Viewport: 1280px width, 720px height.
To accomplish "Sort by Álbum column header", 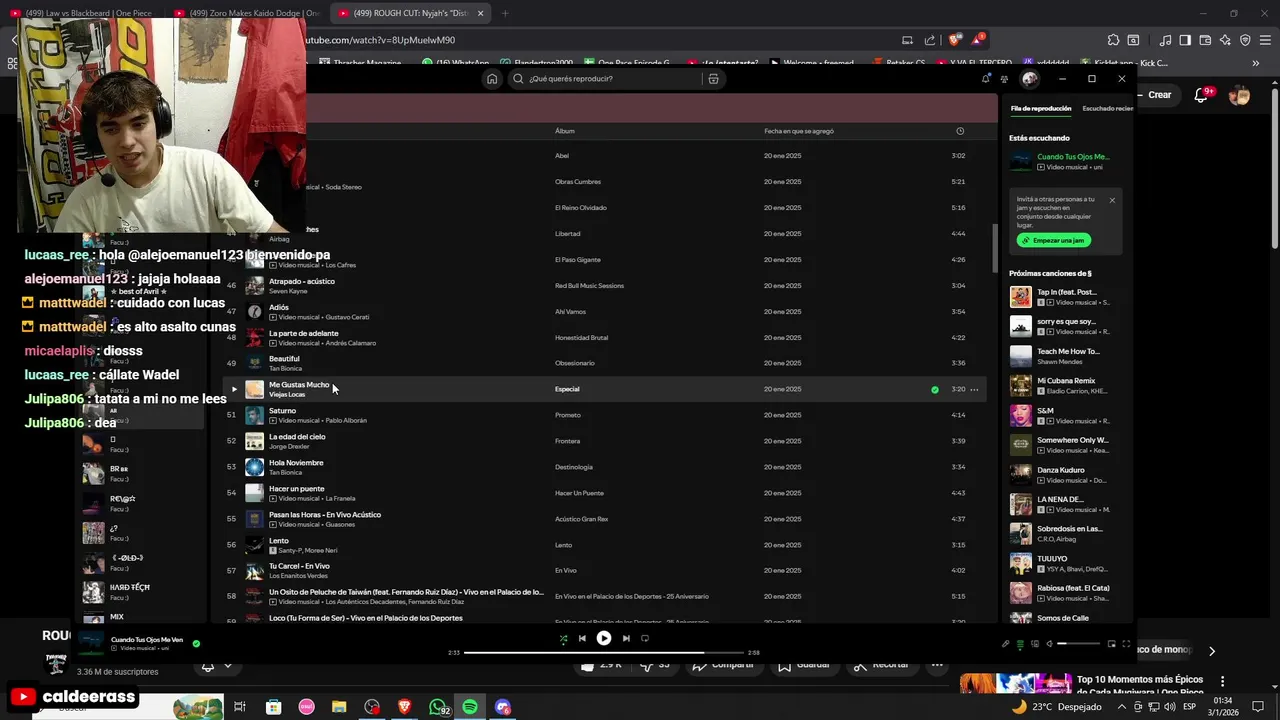I will (565, 131).
